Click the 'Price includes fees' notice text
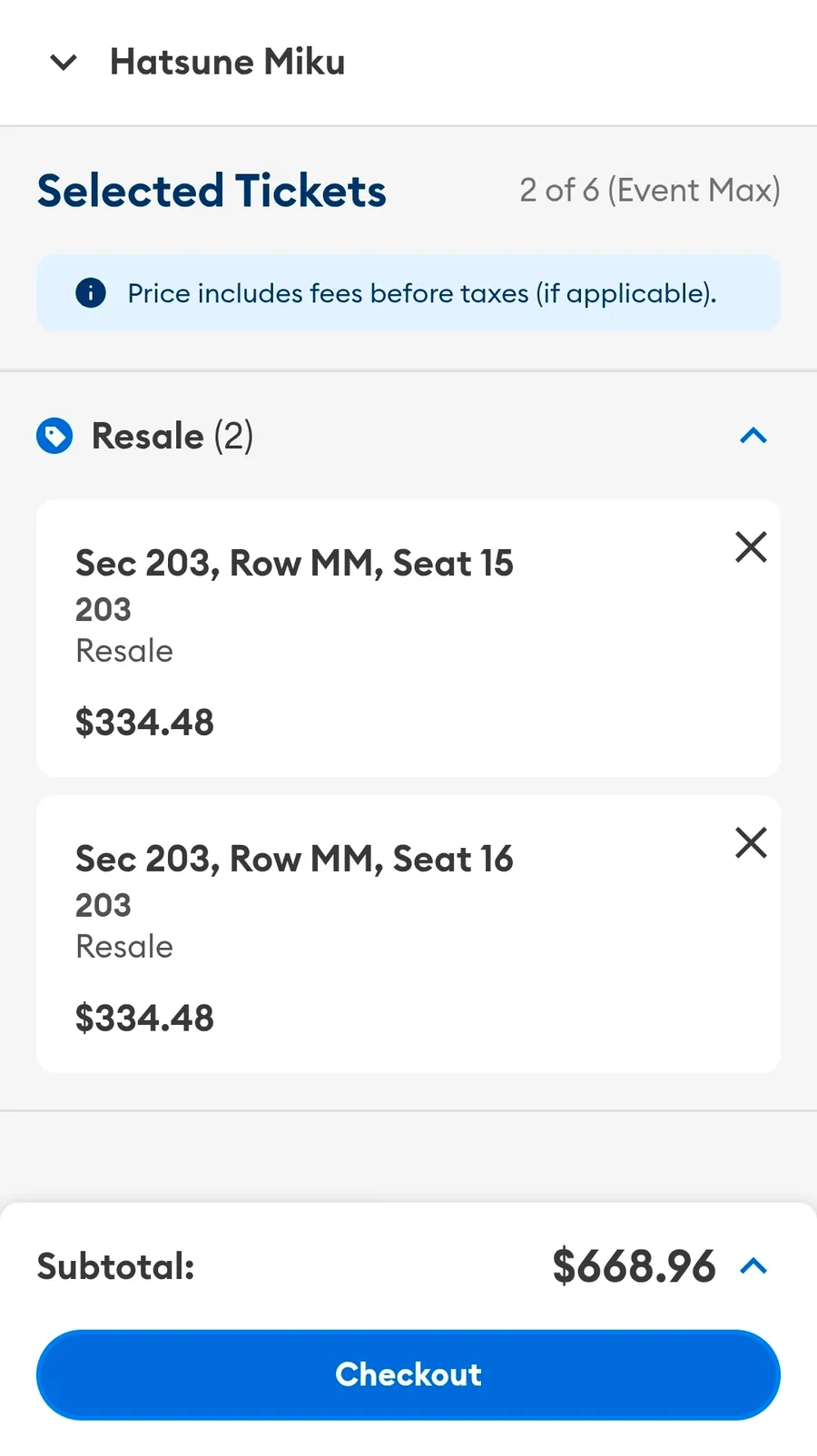Viewport: 817px width, 1456px height. tap(421, 293)
